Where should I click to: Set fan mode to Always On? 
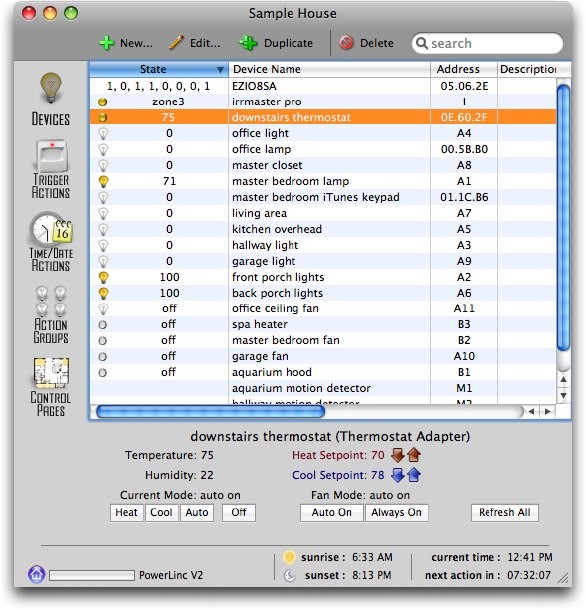pyautogui.click(x=396, y=512)
